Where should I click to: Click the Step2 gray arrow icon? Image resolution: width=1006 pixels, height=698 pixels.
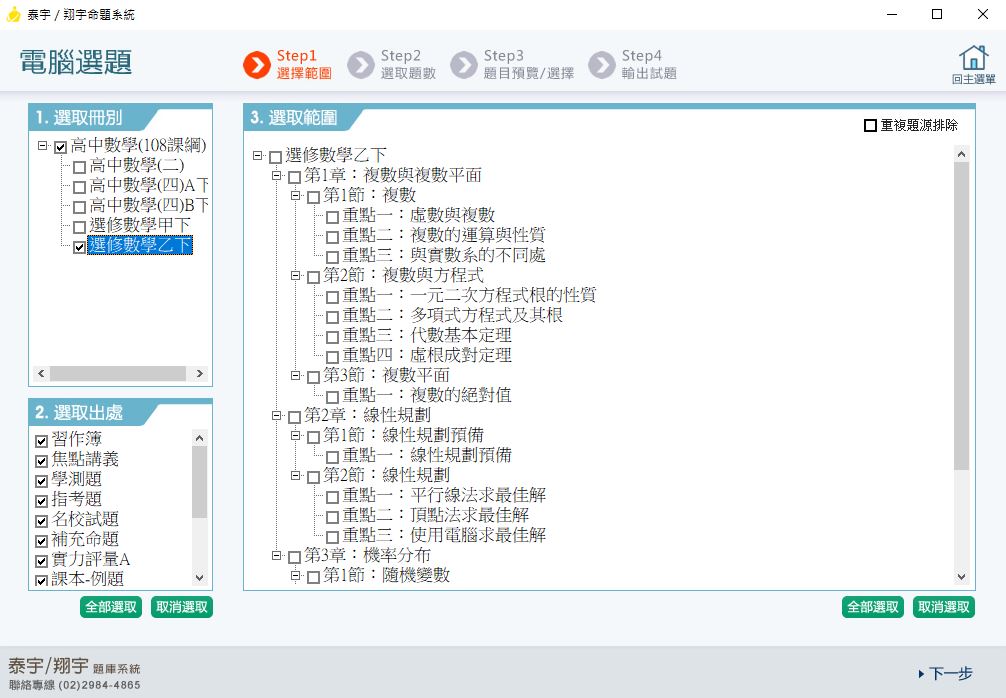[x=360, y=65]
